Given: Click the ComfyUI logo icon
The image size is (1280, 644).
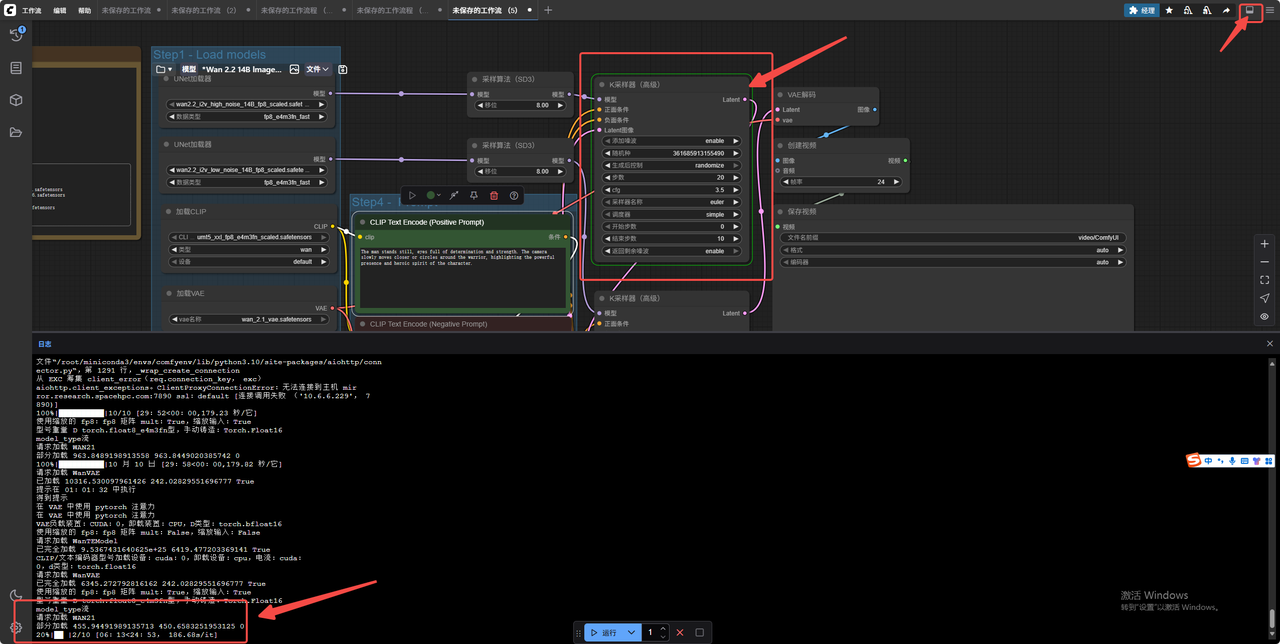Looking at the screenshot, I should tap(8, 10).
